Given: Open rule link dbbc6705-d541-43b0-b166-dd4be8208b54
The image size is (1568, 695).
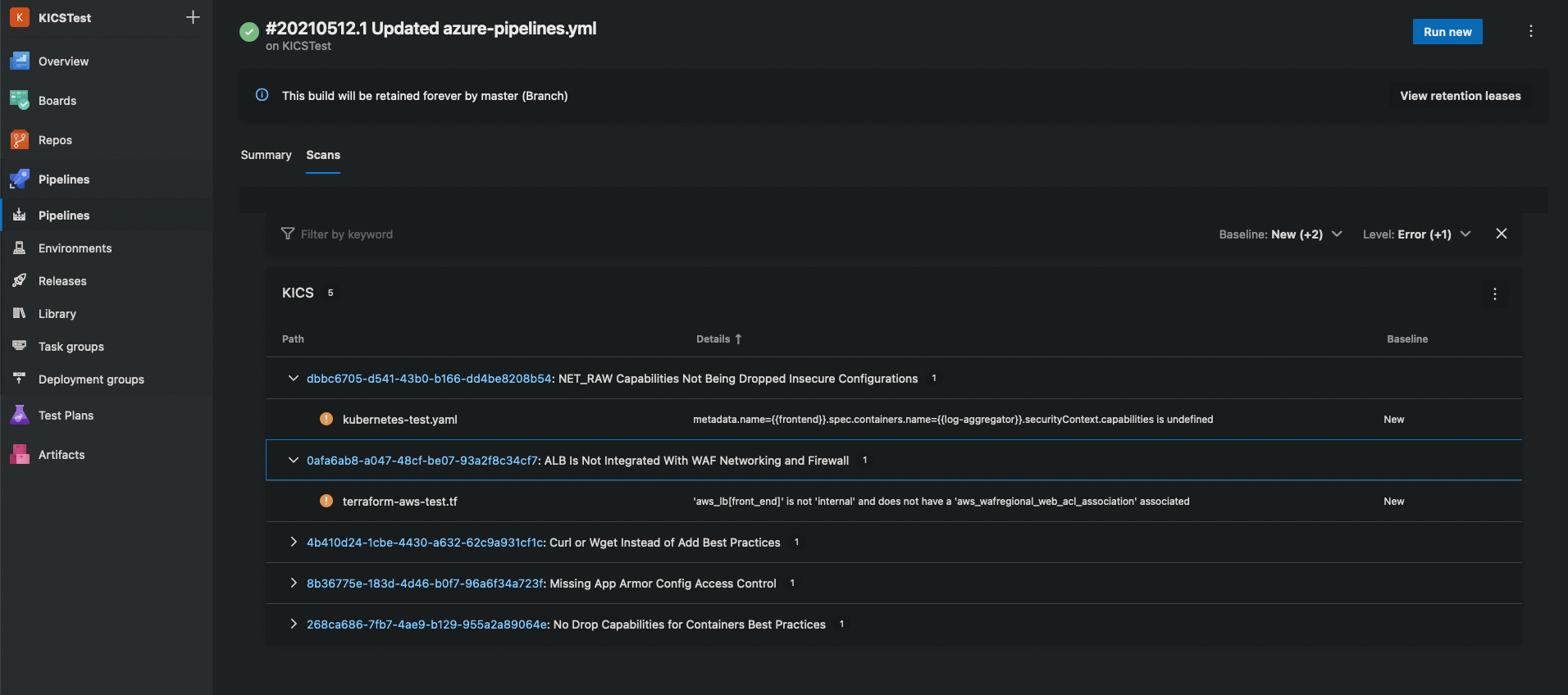Looking at the screenshot, I should tap(429, 379).
